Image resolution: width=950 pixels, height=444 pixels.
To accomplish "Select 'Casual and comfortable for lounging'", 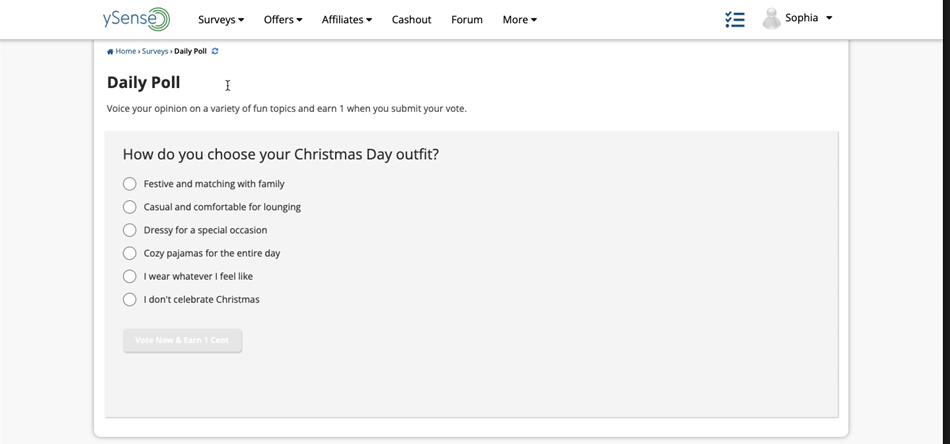I will (130, 207).
